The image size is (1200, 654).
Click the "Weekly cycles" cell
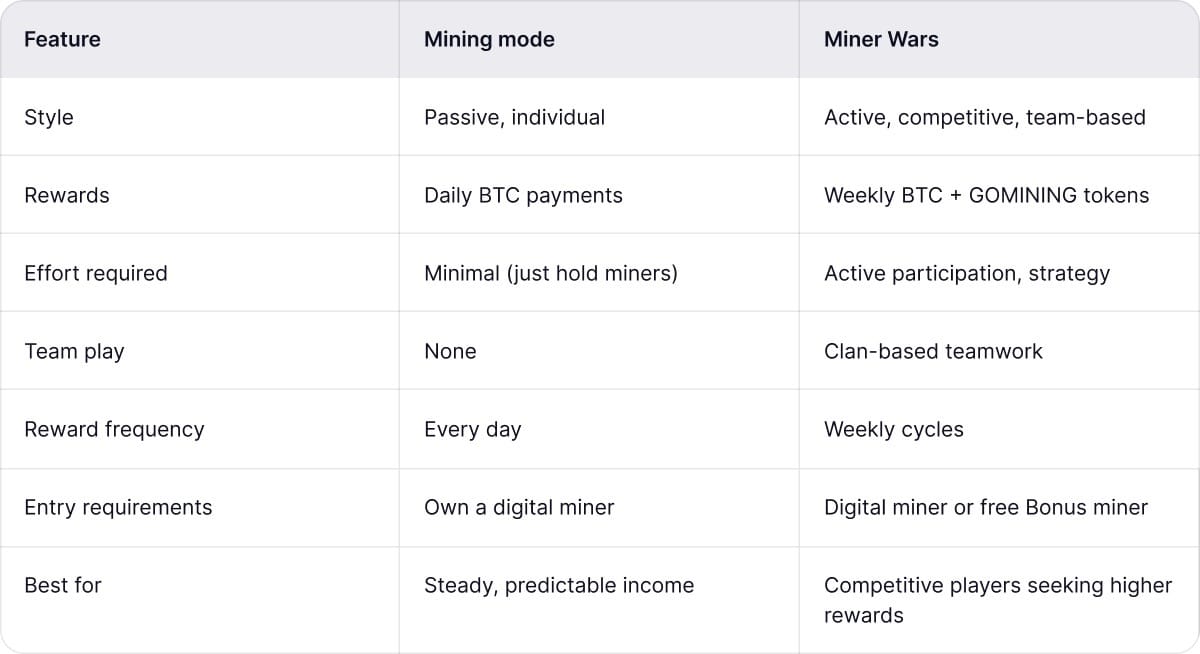pyautogui.click(x=893, y=429)
